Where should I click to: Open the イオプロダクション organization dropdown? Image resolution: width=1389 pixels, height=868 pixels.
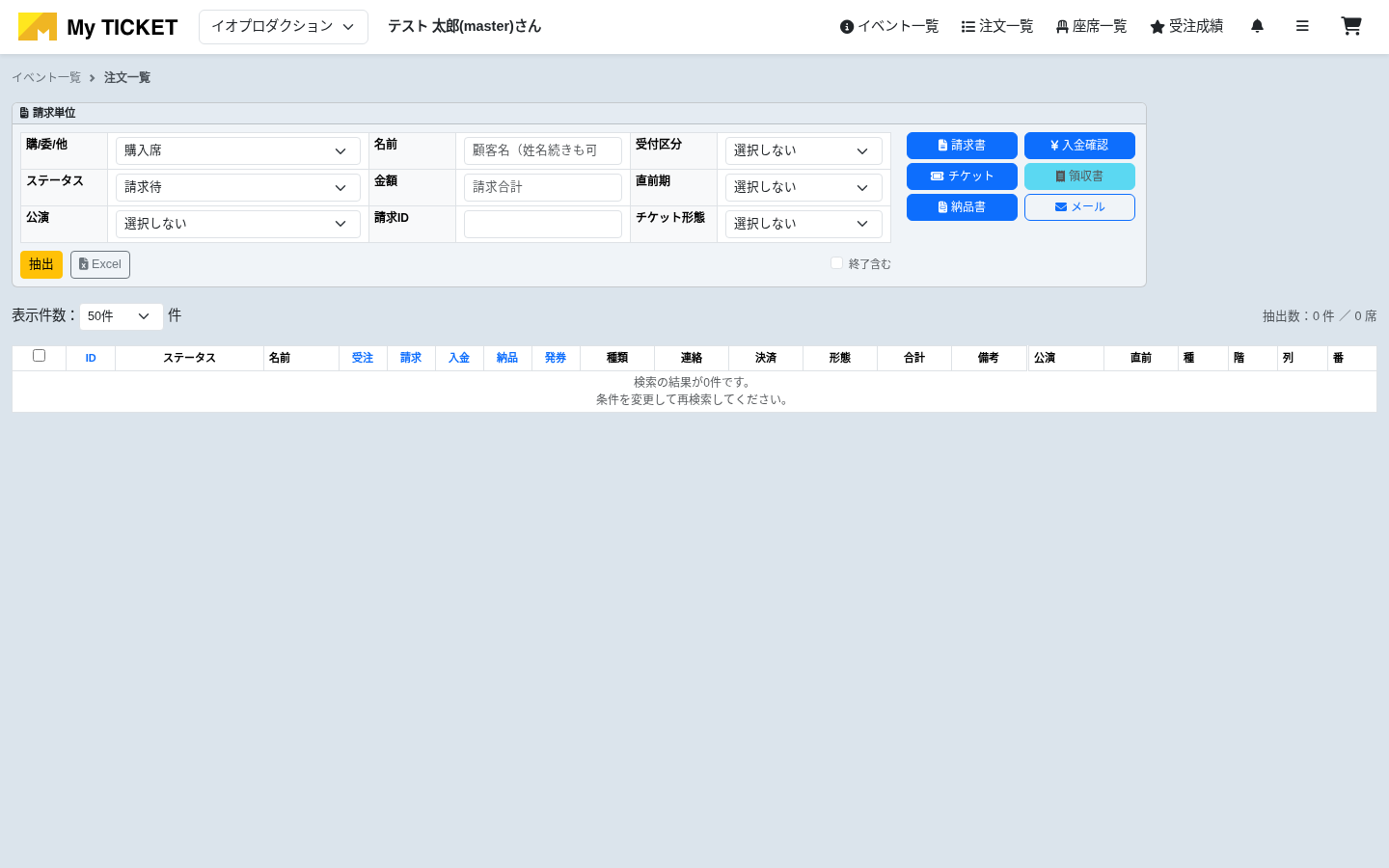click(284, 27)
